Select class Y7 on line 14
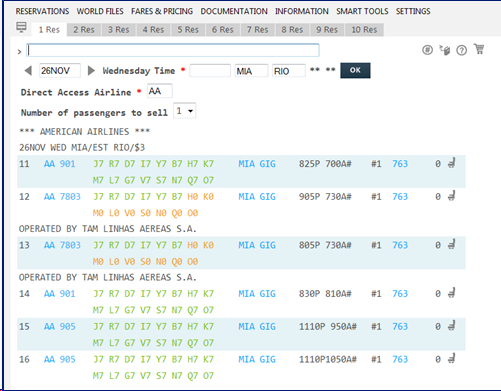The width and height of the screenshot is (501, 391). click(161, 294)
